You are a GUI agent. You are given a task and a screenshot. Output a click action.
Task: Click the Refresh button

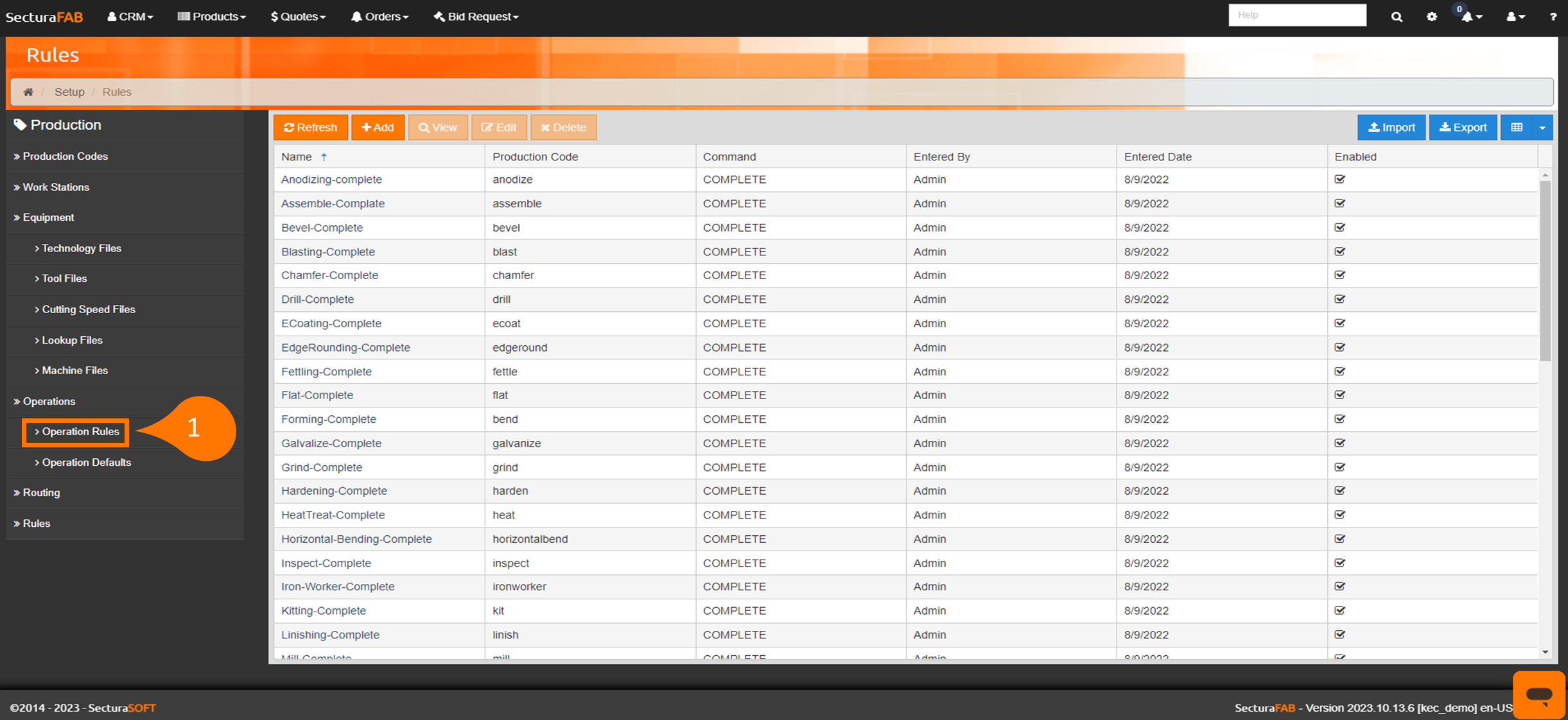tap(310, 127)
